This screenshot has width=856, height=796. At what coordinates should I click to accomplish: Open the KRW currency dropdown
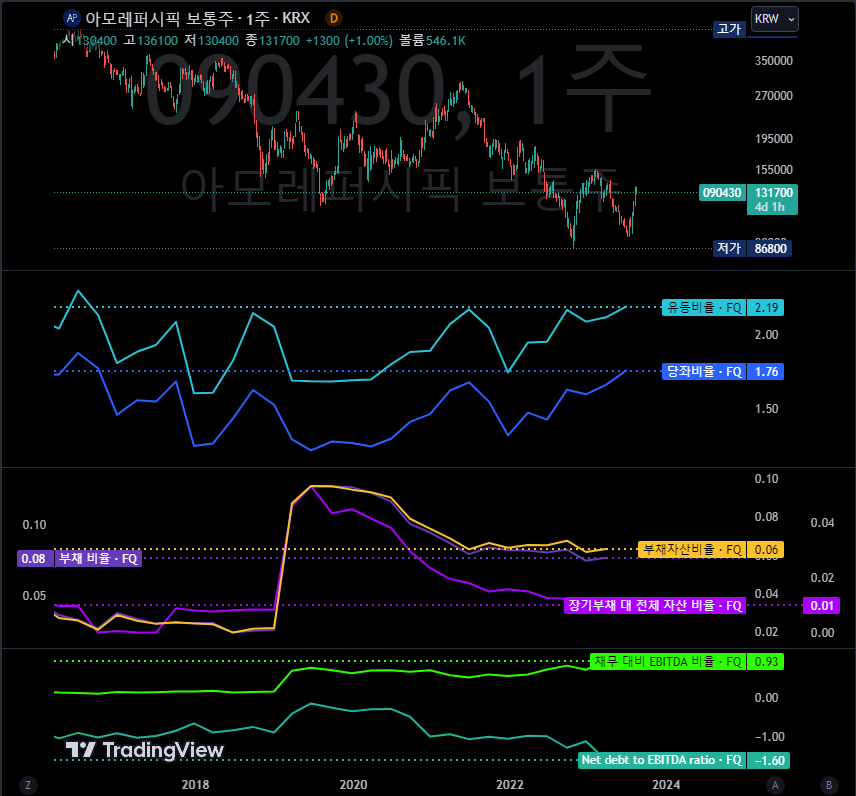click(775, 19)
